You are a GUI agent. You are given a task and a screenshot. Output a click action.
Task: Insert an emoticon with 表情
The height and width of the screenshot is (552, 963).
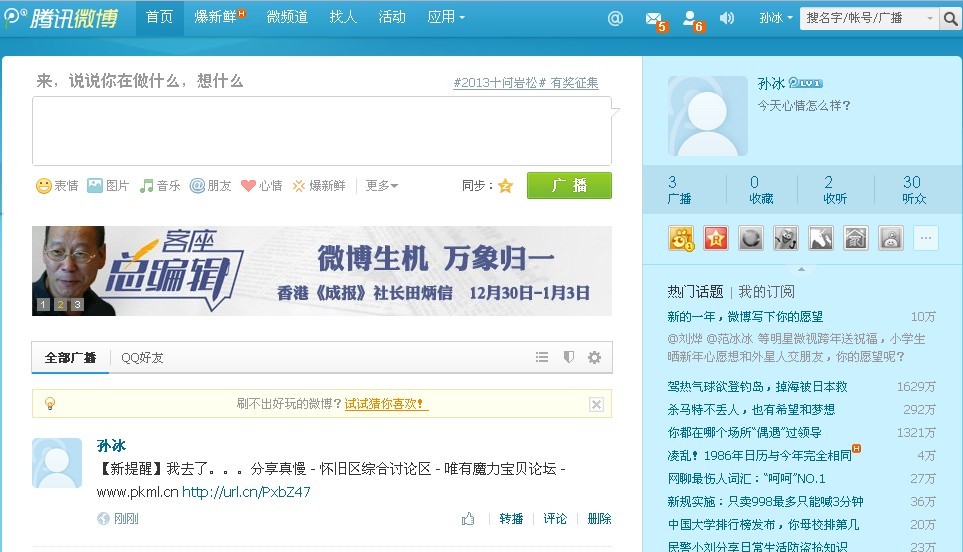[57, 186]
